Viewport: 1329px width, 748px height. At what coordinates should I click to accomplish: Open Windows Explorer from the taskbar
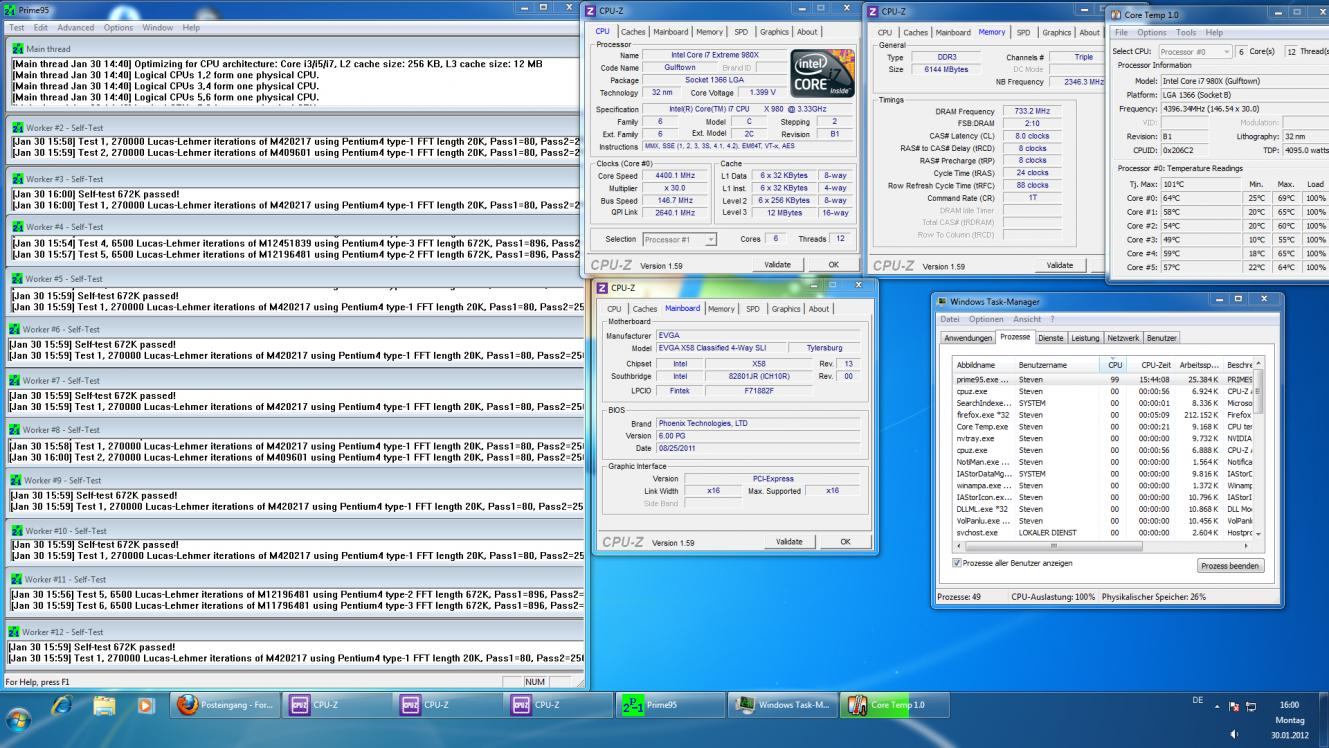click(104, 705)
